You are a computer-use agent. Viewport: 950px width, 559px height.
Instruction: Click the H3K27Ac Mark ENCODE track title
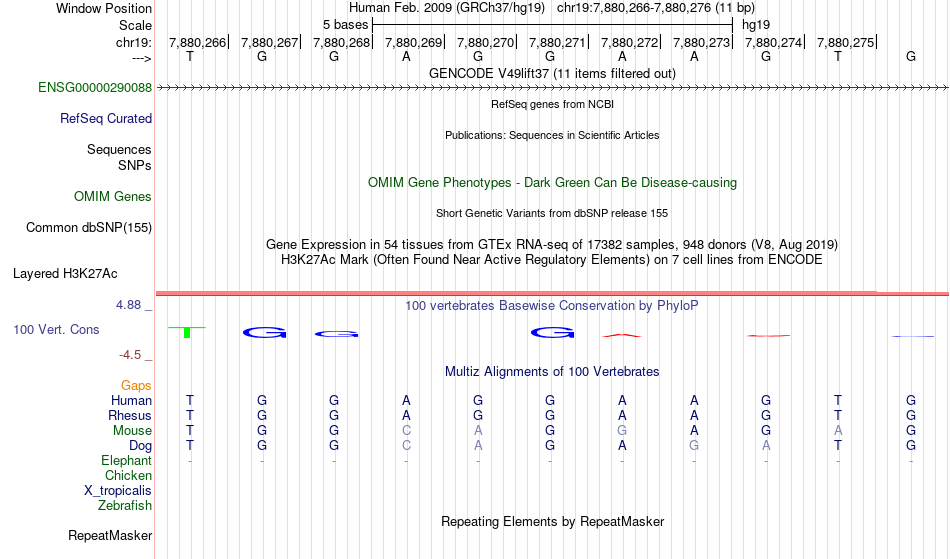pos(552,260)
